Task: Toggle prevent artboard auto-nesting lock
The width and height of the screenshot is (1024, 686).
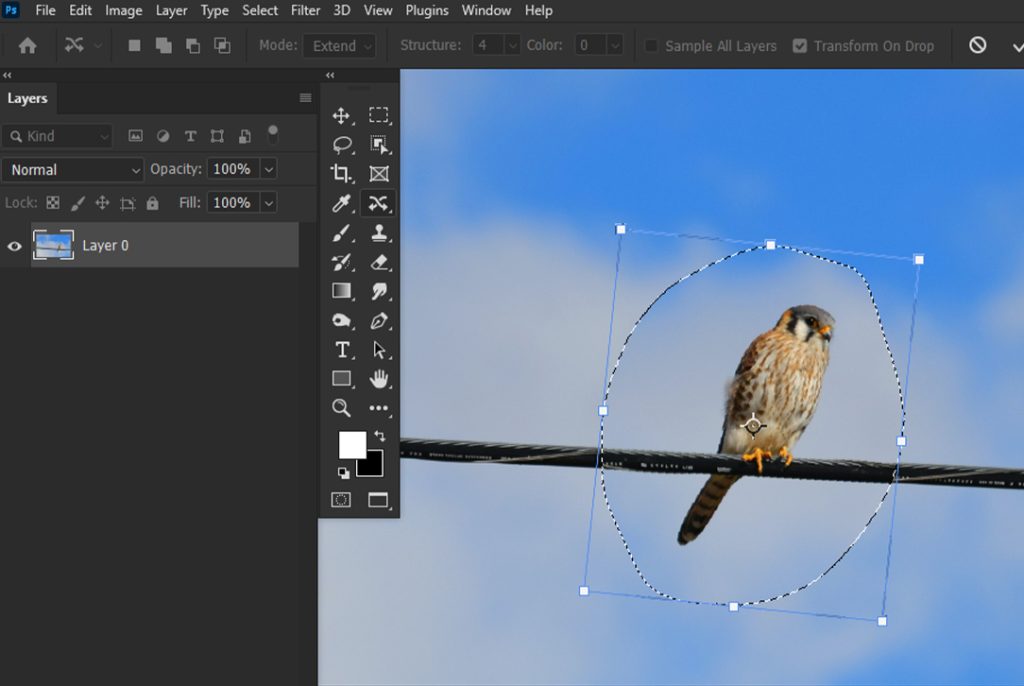Action: point(127,203)
